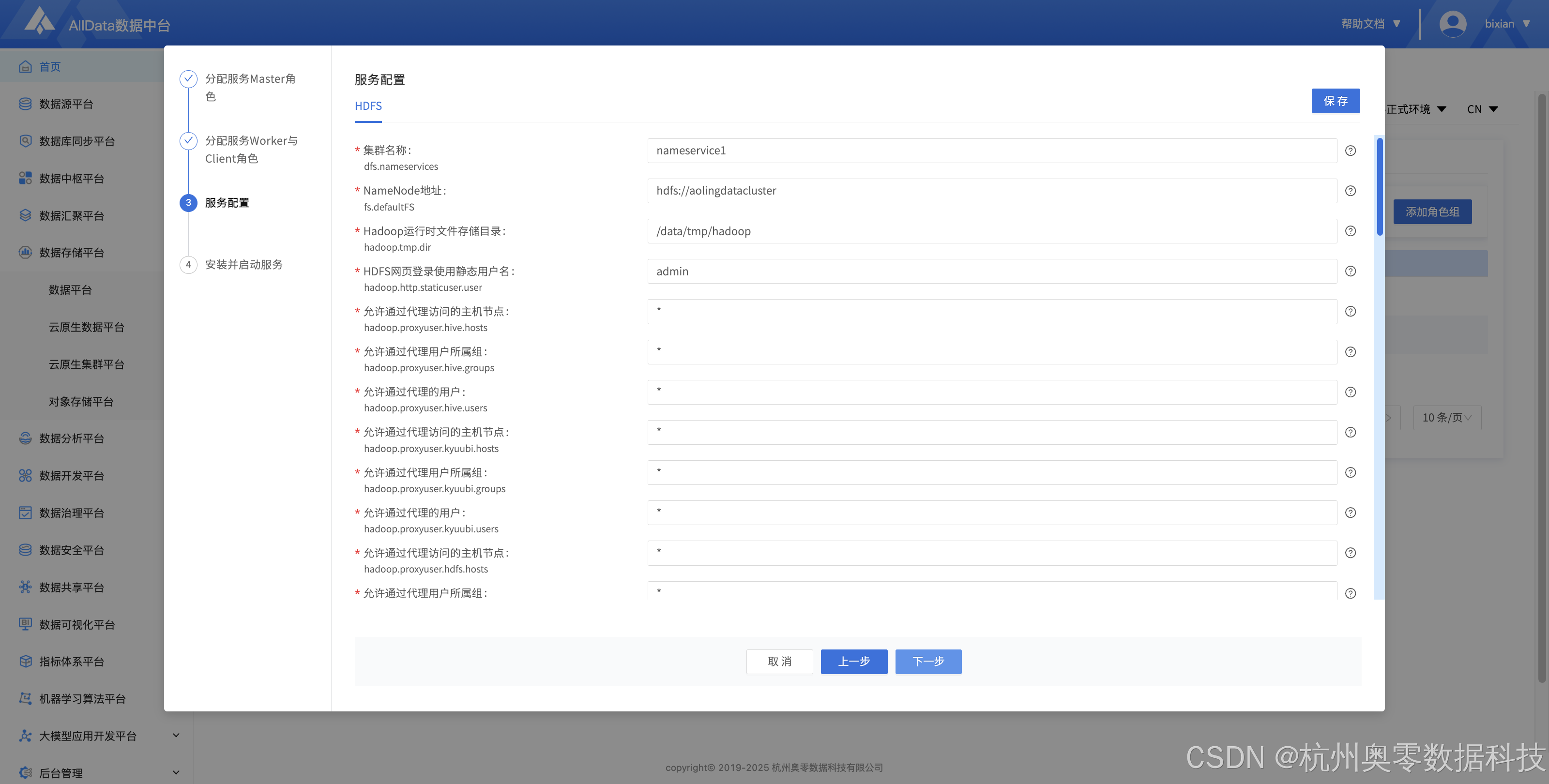Click 下一步 button to proceed

click(928, 662)
